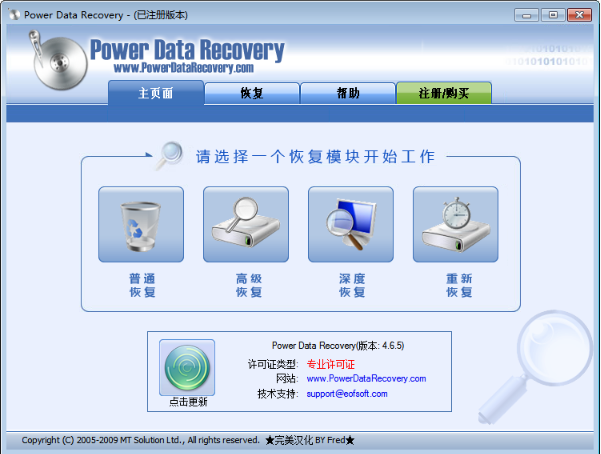Click the green 点击更新 update icon

click(x=187, y=367)
